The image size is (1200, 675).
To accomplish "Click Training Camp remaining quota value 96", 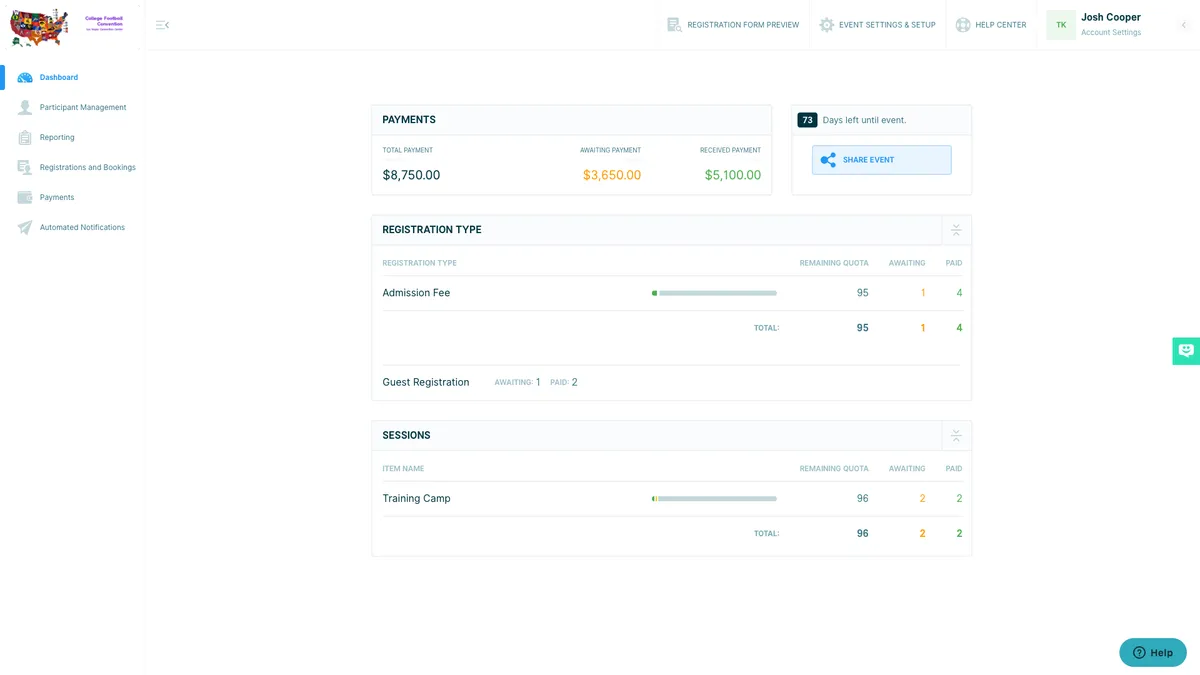I will point(862,498).
